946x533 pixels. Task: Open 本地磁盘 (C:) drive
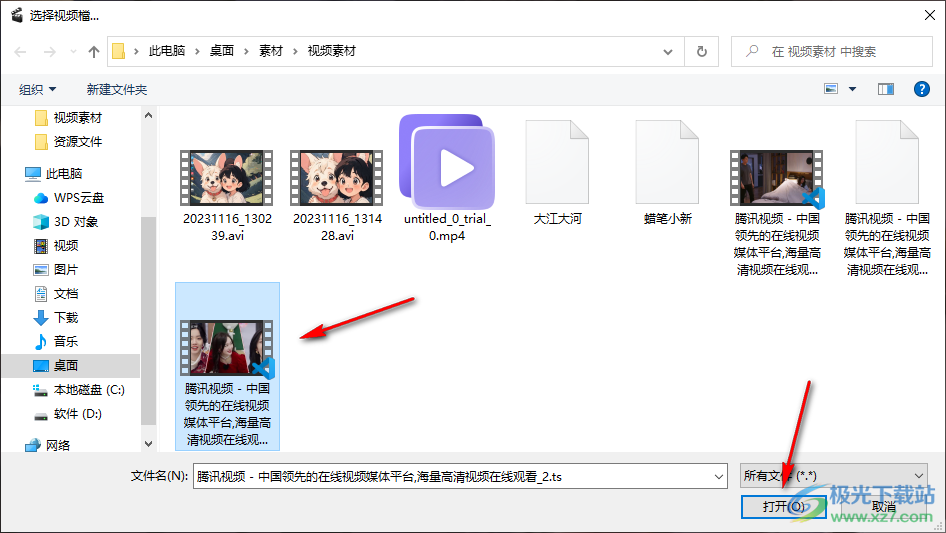coord(88,390)
